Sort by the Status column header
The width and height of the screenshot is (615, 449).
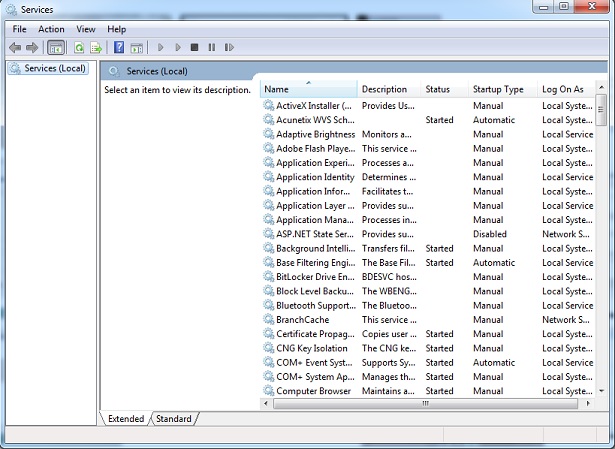[x=445, y=89]
